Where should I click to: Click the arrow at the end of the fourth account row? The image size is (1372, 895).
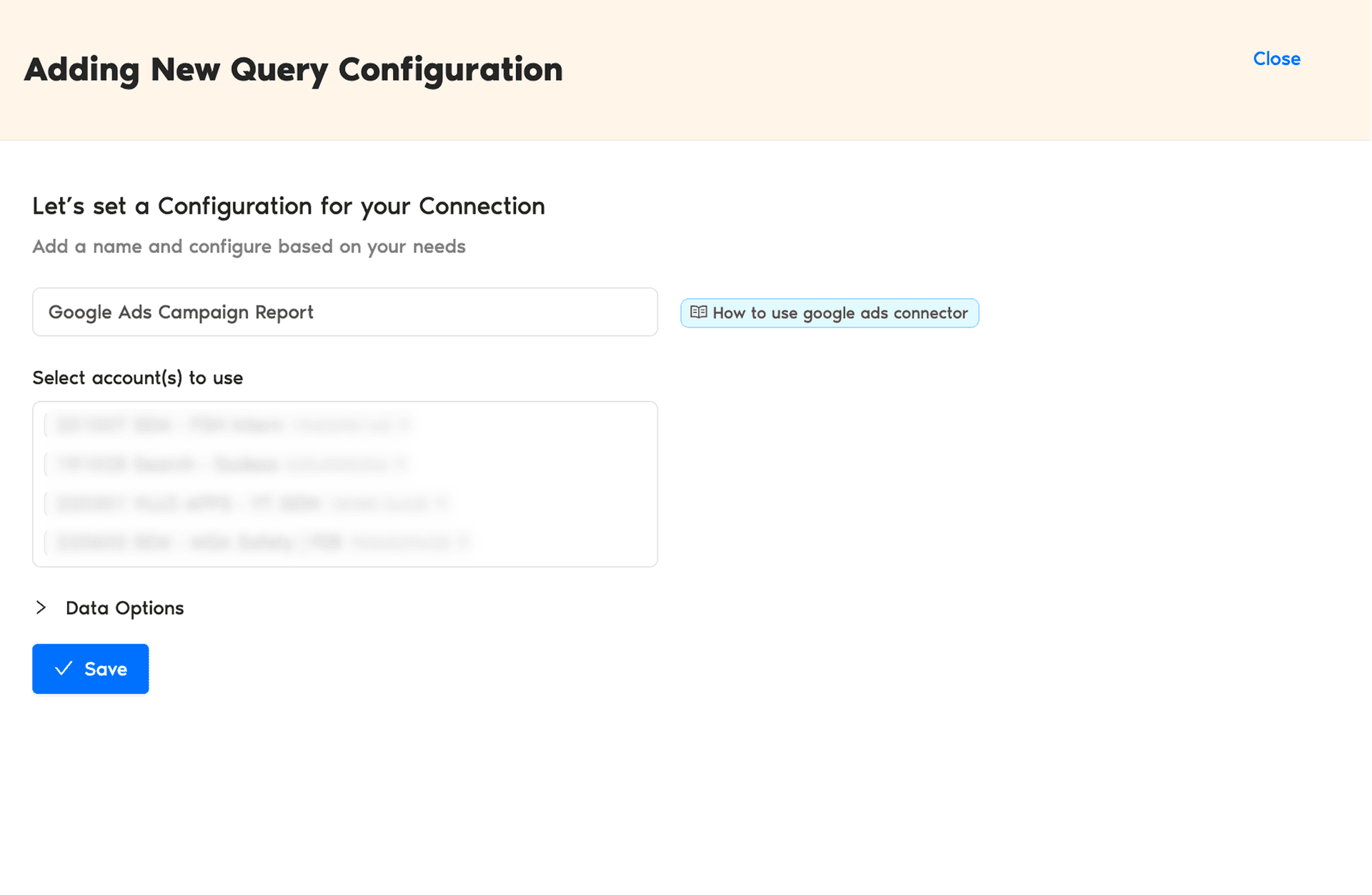pos(464,543)
